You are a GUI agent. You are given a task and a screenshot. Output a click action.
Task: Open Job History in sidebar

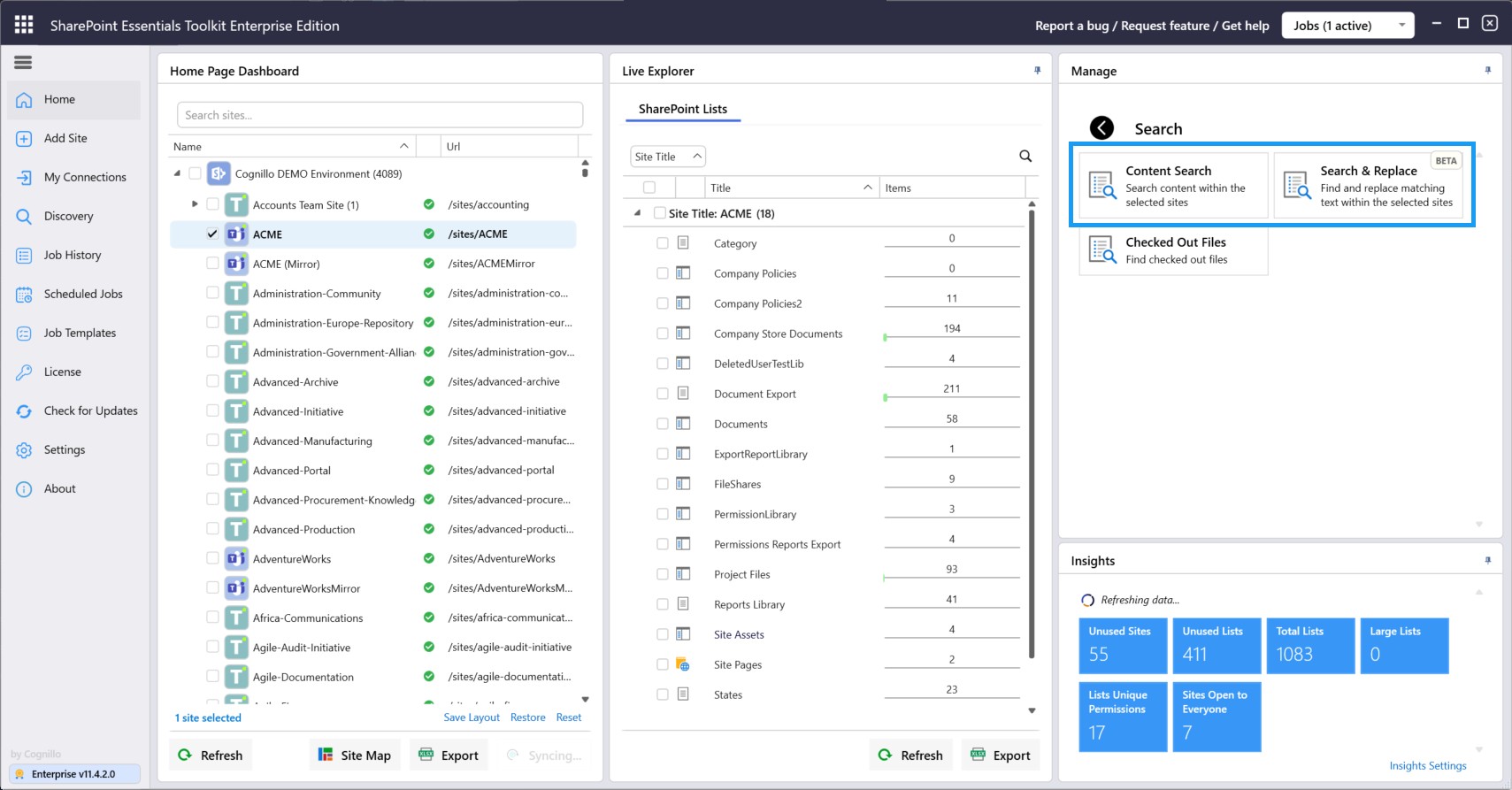pos(74,256)
